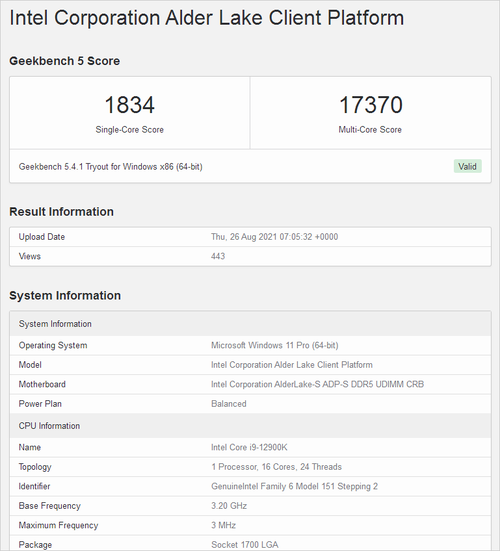500x551 pixels.
Task: Click the 'Power Plan' row label
Action: coord(40,404)
